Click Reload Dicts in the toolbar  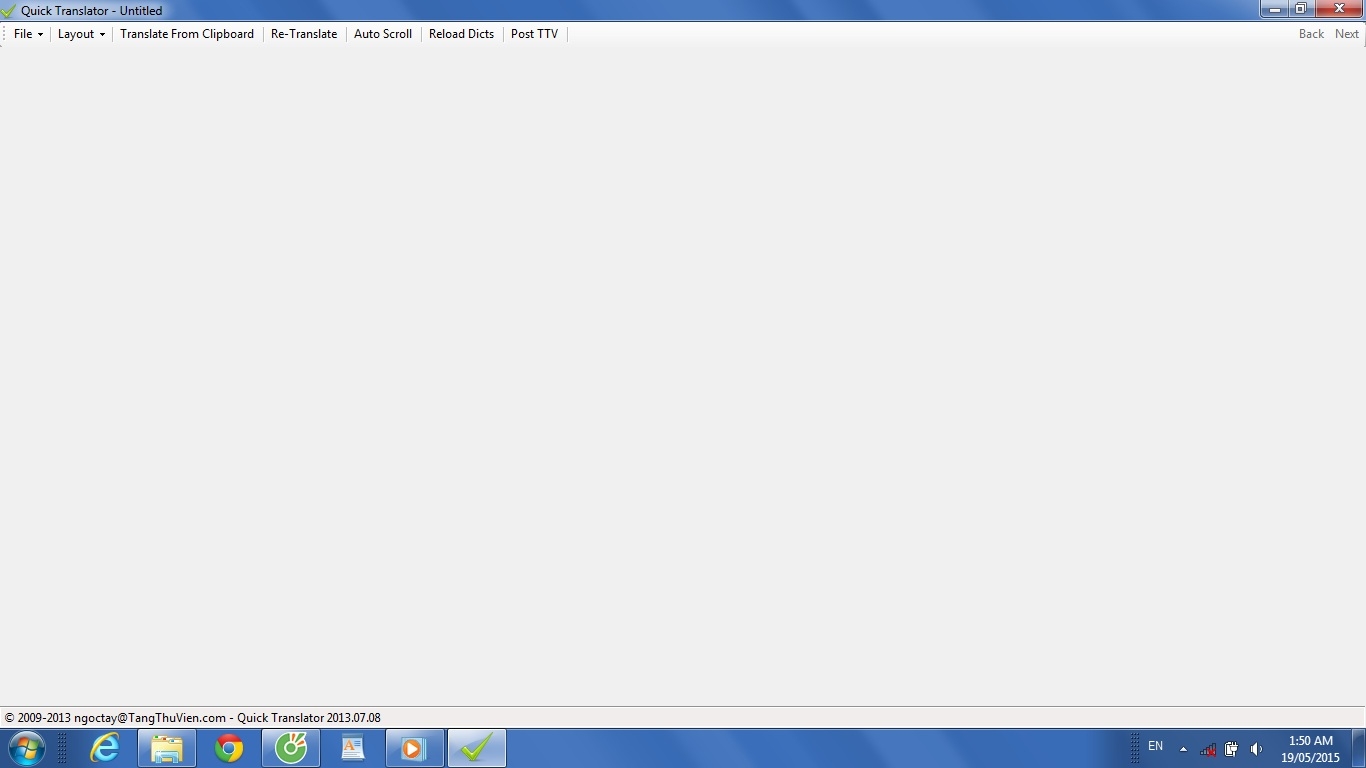[461, 34]
